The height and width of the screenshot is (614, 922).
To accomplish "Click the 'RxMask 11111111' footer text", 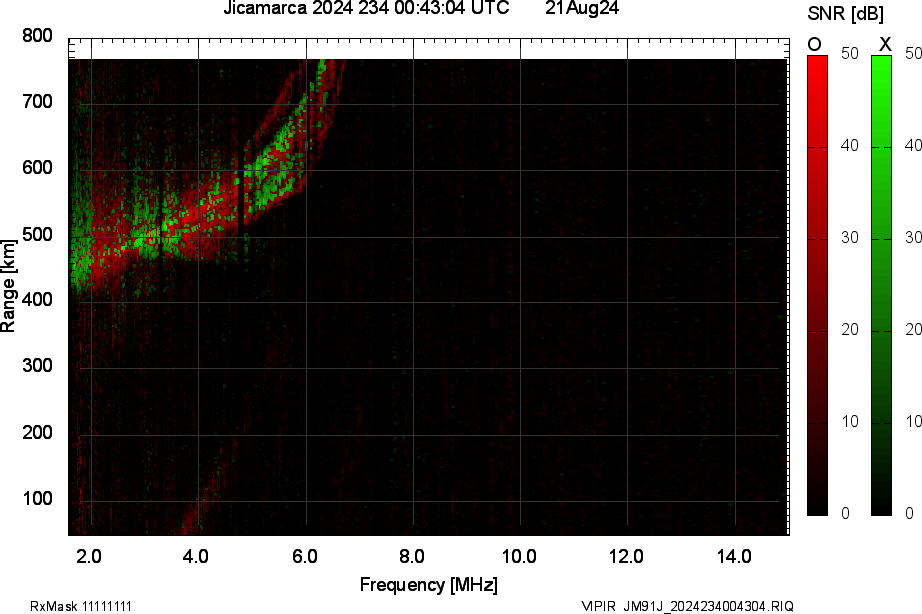I will tap(81, 606).
